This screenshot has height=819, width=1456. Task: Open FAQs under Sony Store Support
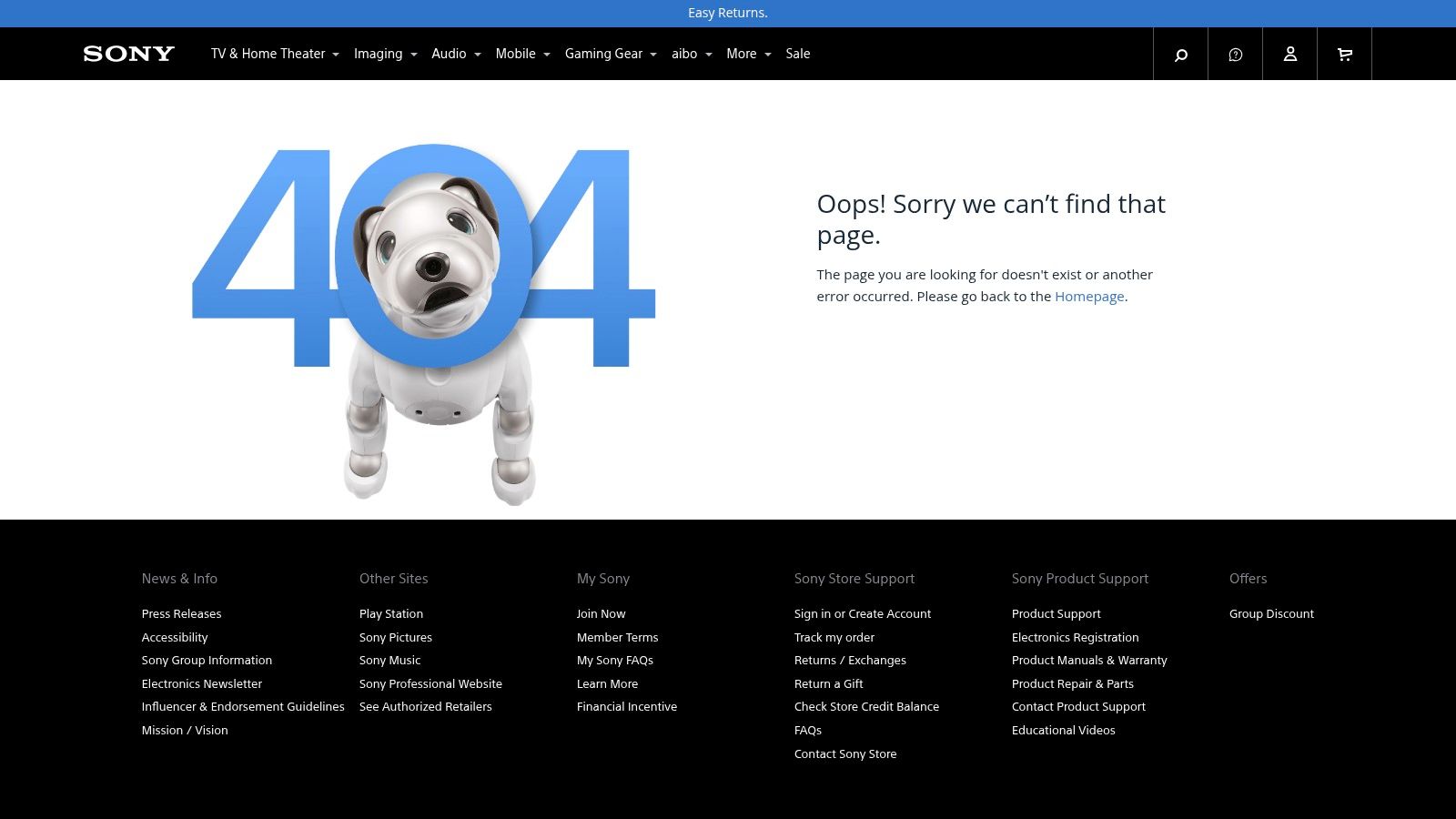tap(808, 731)
